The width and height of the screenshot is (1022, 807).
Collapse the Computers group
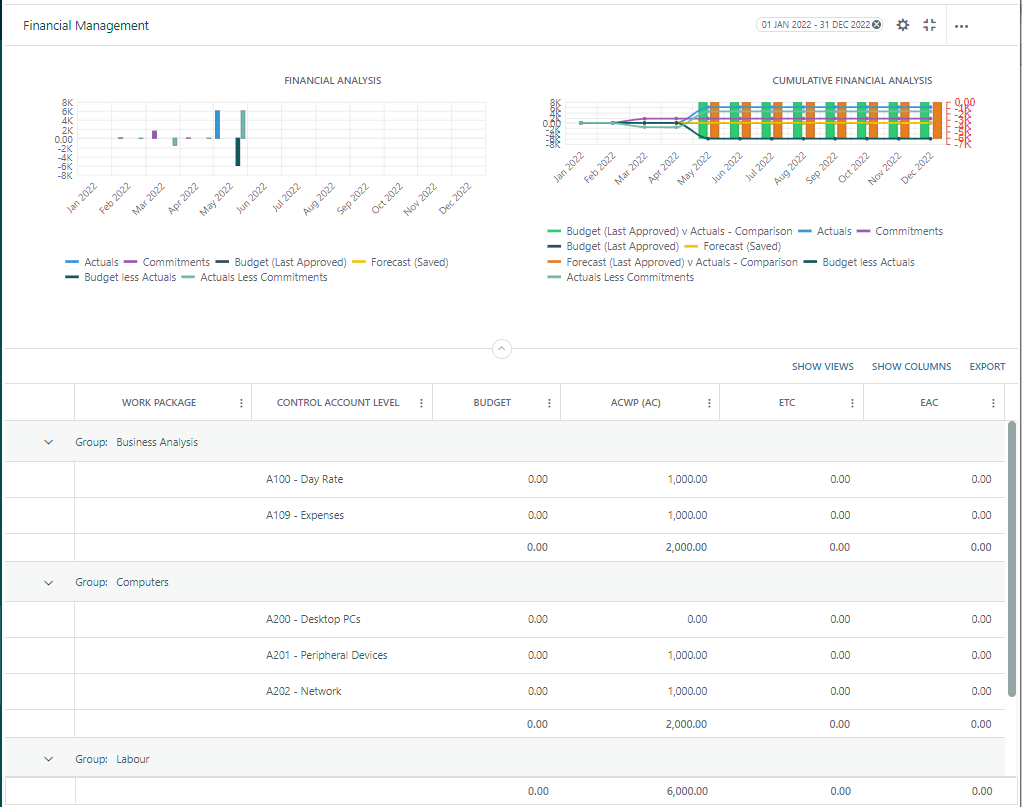click(x=48, y=582)
